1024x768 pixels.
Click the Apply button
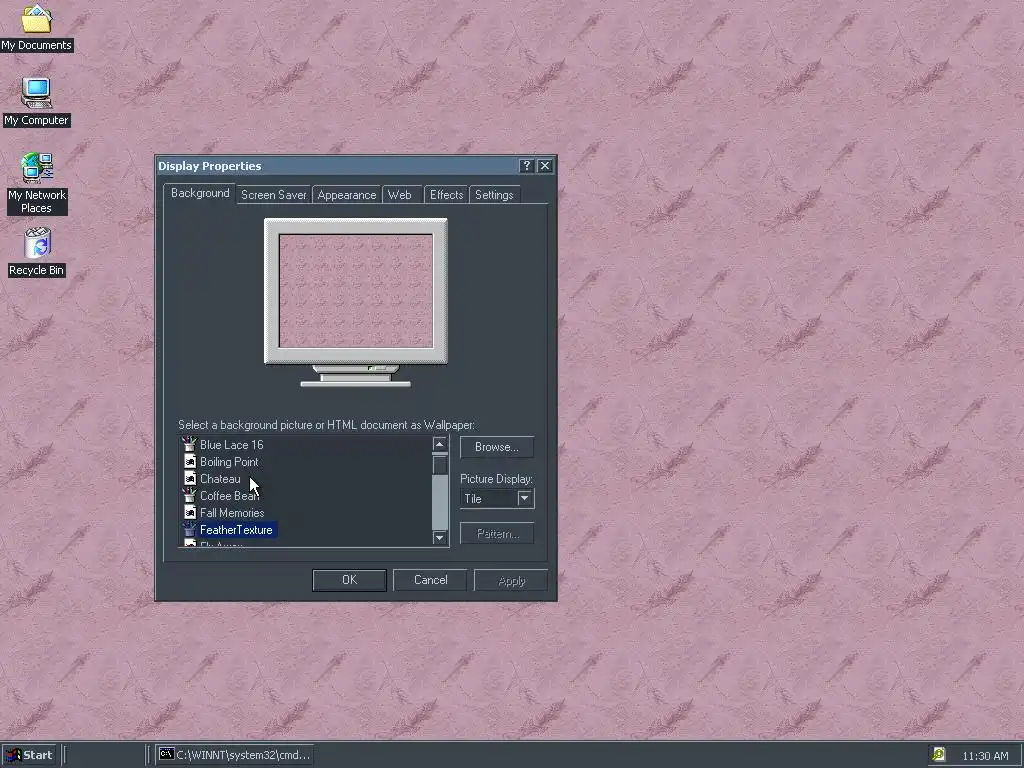(x=511, y=580)
